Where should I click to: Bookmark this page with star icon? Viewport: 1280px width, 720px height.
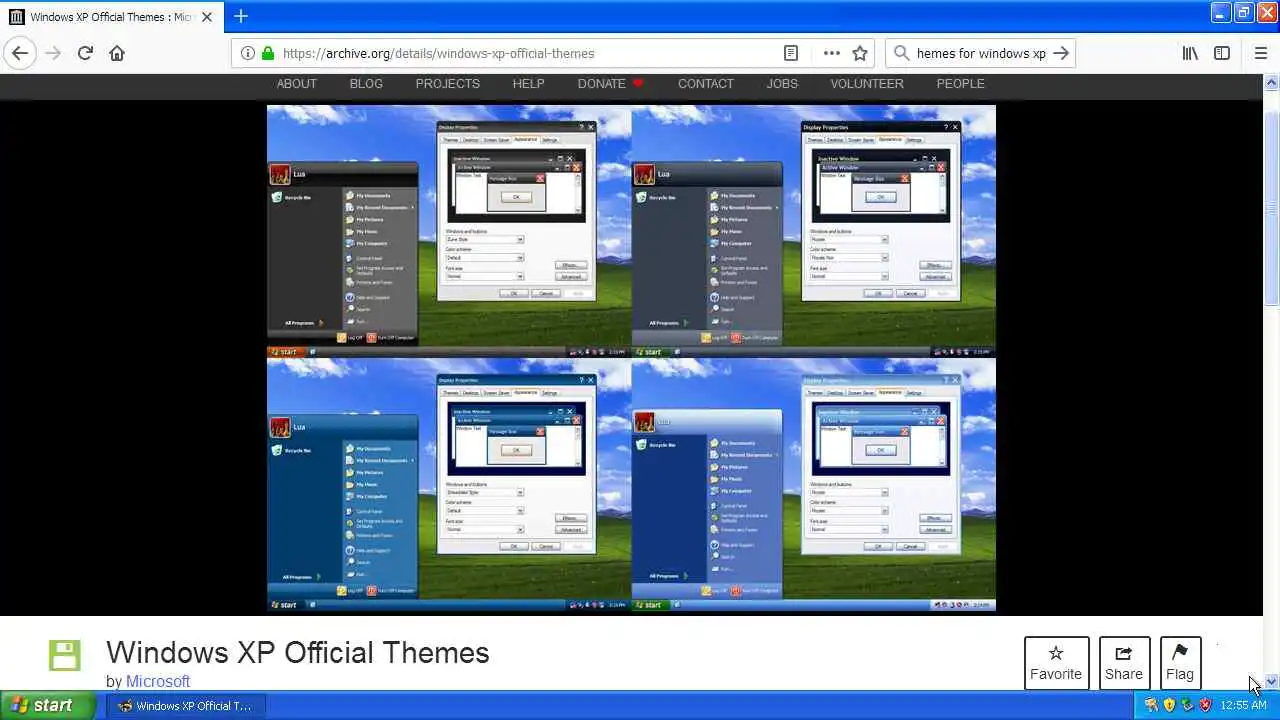pyautogui.click(x=860, y=53)
